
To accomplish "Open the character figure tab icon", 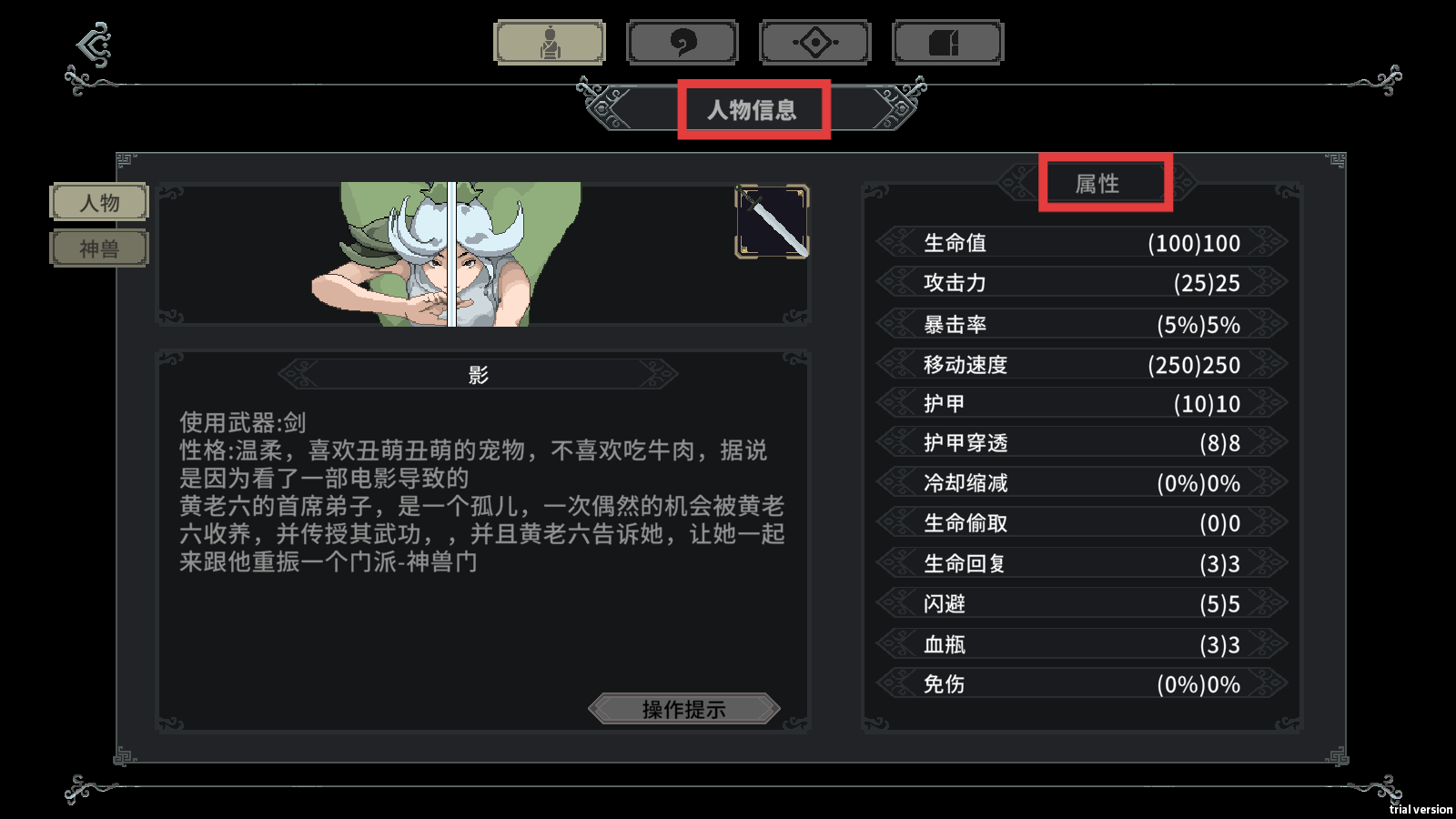I will tap(550, 43).
